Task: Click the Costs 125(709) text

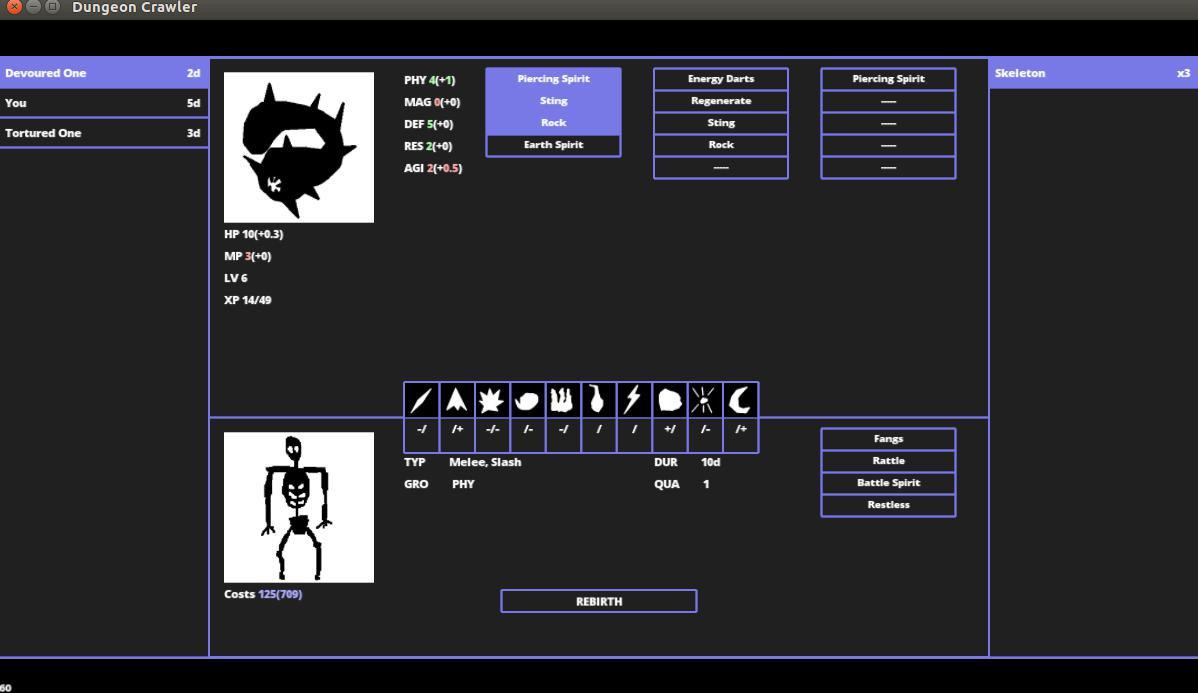Action: (263, 594)
